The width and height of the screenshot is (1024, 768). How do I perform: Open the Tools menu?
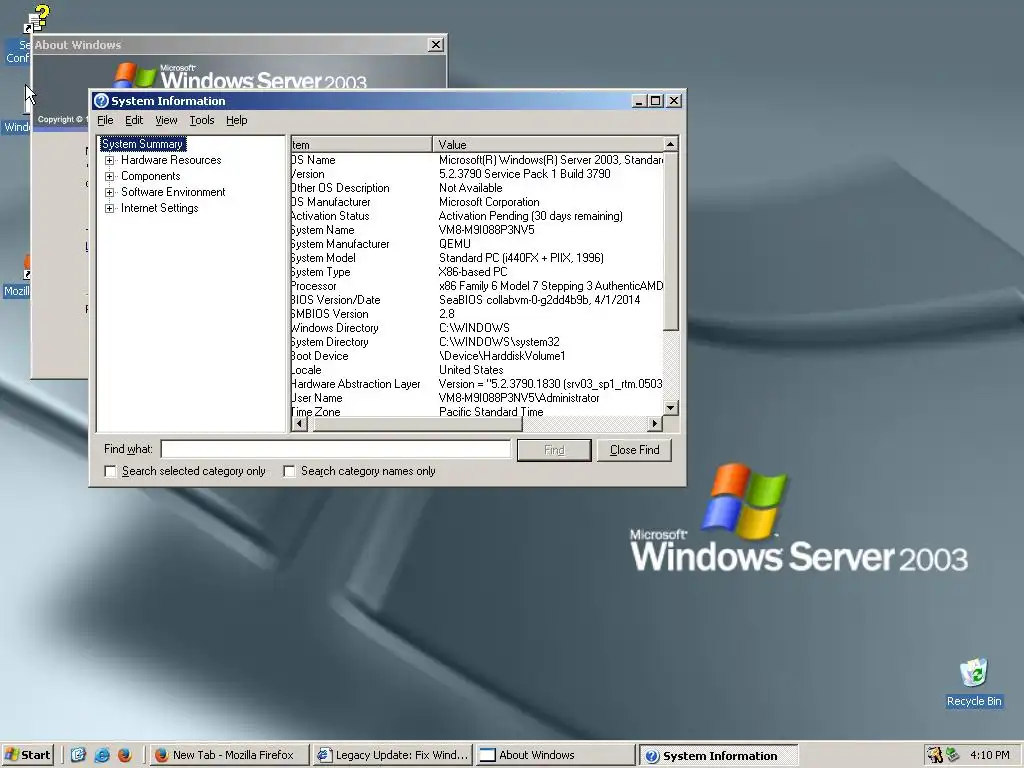(202, 120)
